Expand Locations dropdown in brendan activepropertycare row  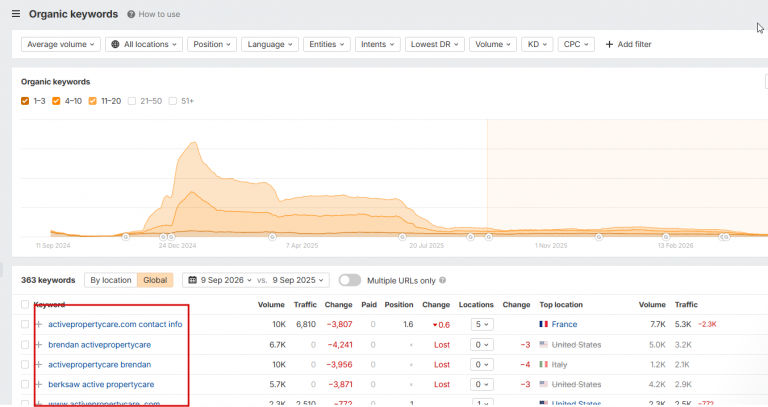coord(482,345)
